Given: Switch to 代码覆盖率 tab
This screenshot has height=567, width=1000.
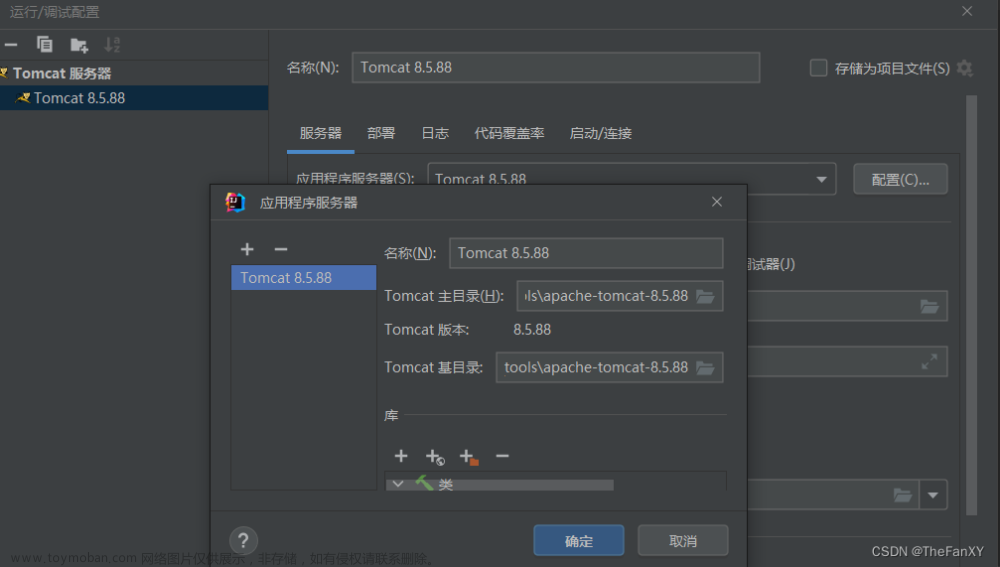Looking at the screenshot, I should (x=509, y=133).
